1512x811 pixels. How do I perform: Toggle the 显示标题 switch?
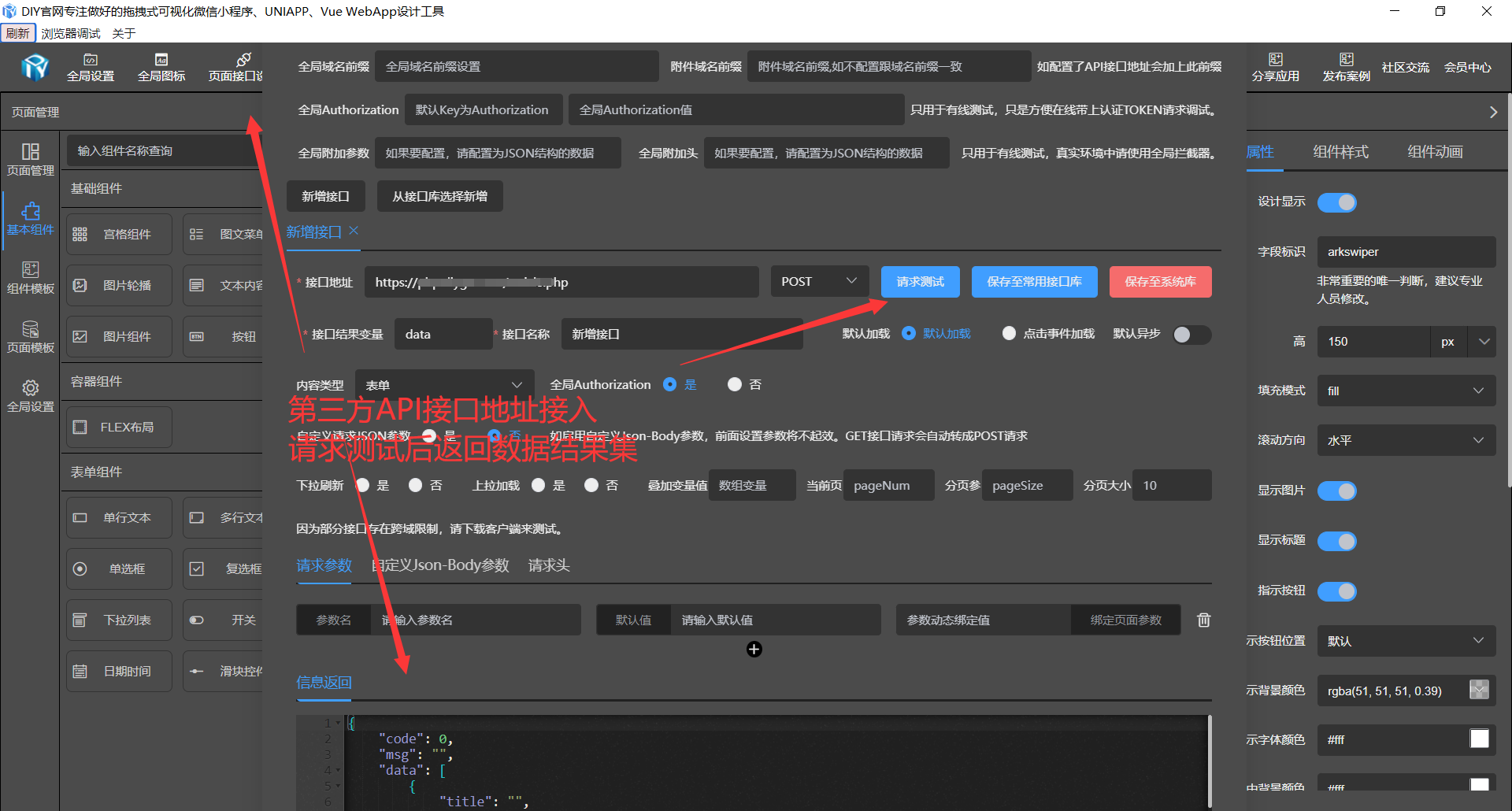pyautogui.click(x=1337, y=541)
